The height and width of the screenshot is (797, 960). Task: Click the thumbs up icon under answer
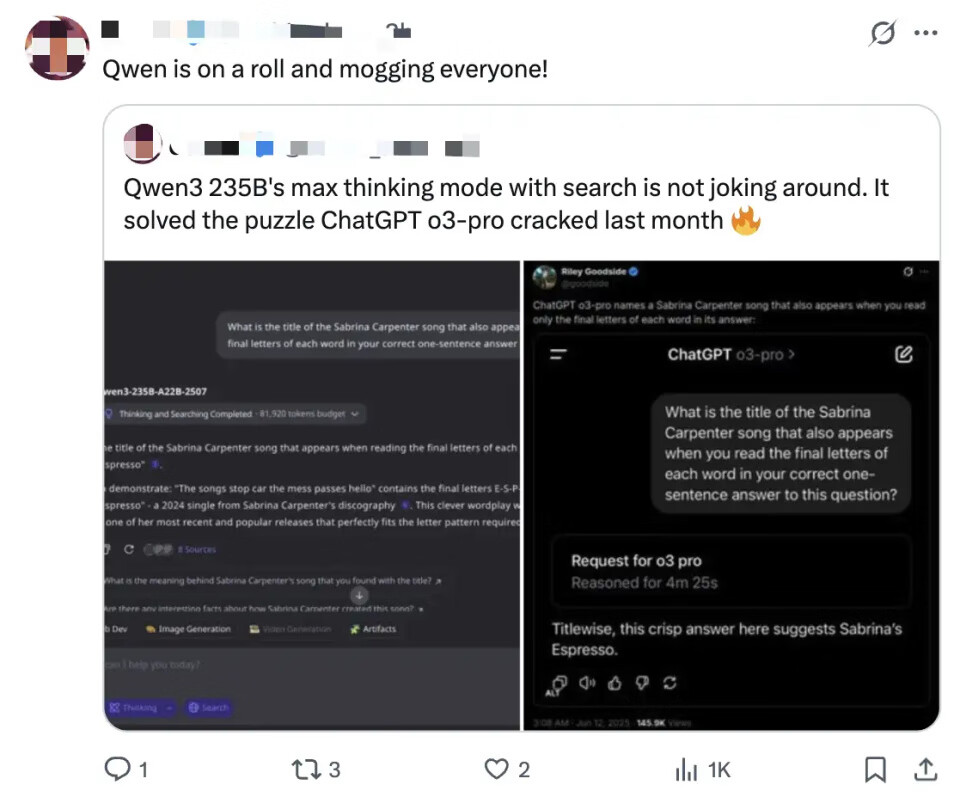click(614, 683)
